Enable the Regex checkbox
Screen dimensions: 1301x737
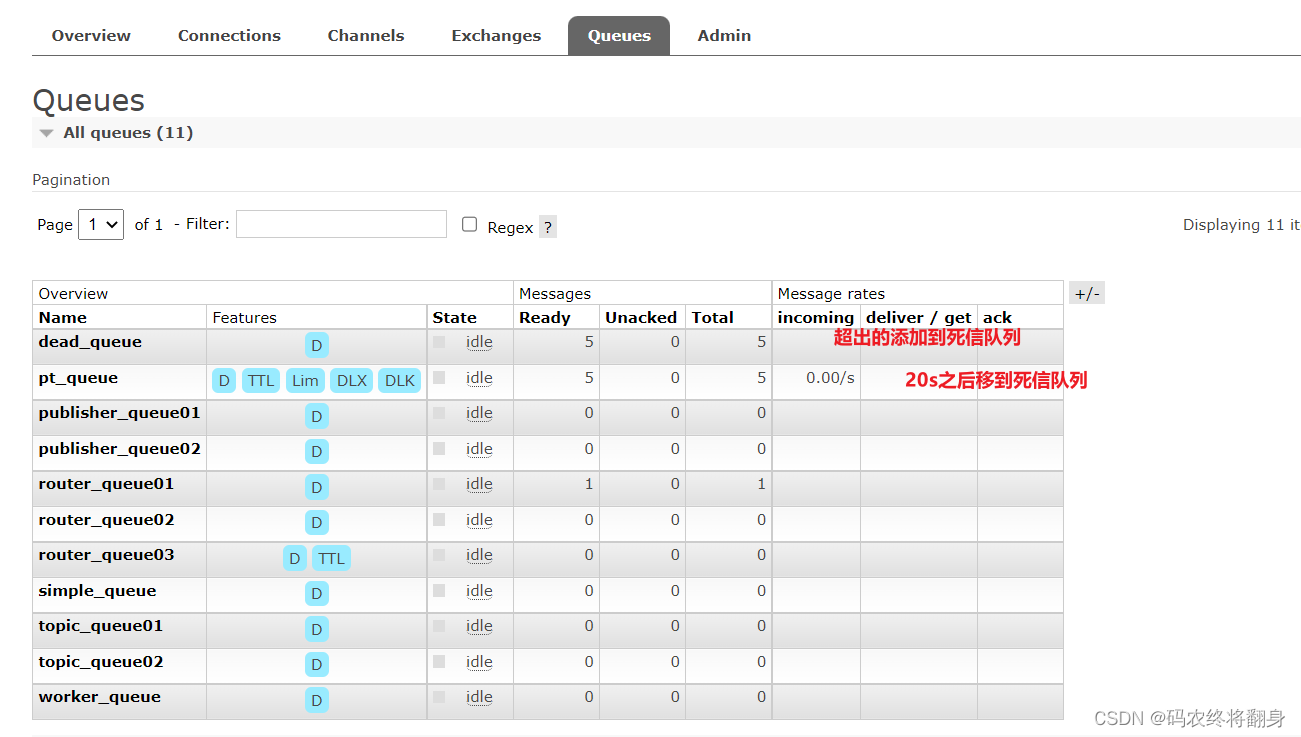469,224
